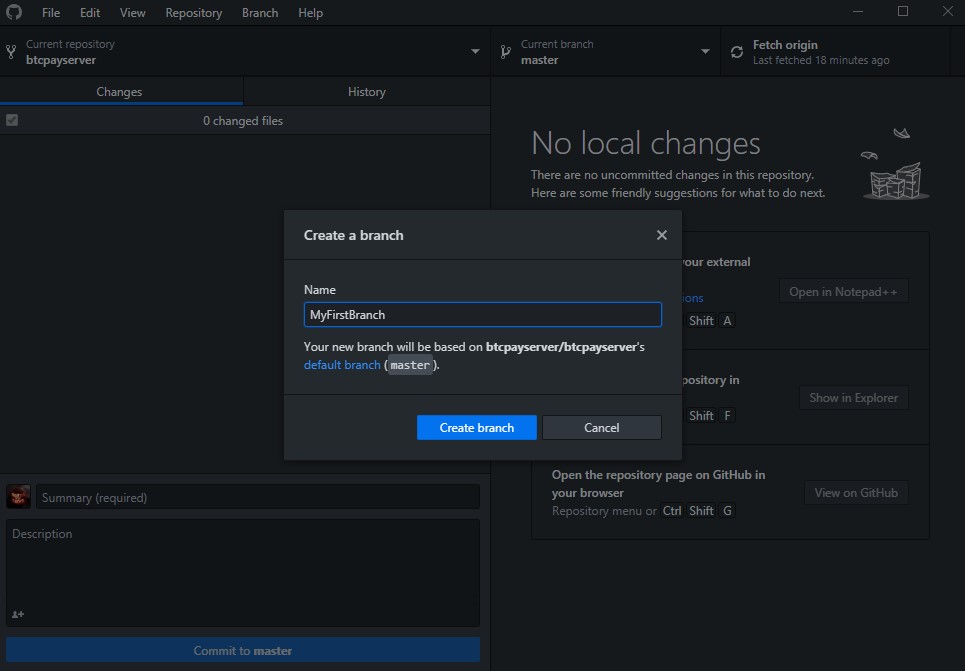Click the repository icon beside btcpayserver
The height and width of the screenshot is (671, 965).
pos(11,52)
